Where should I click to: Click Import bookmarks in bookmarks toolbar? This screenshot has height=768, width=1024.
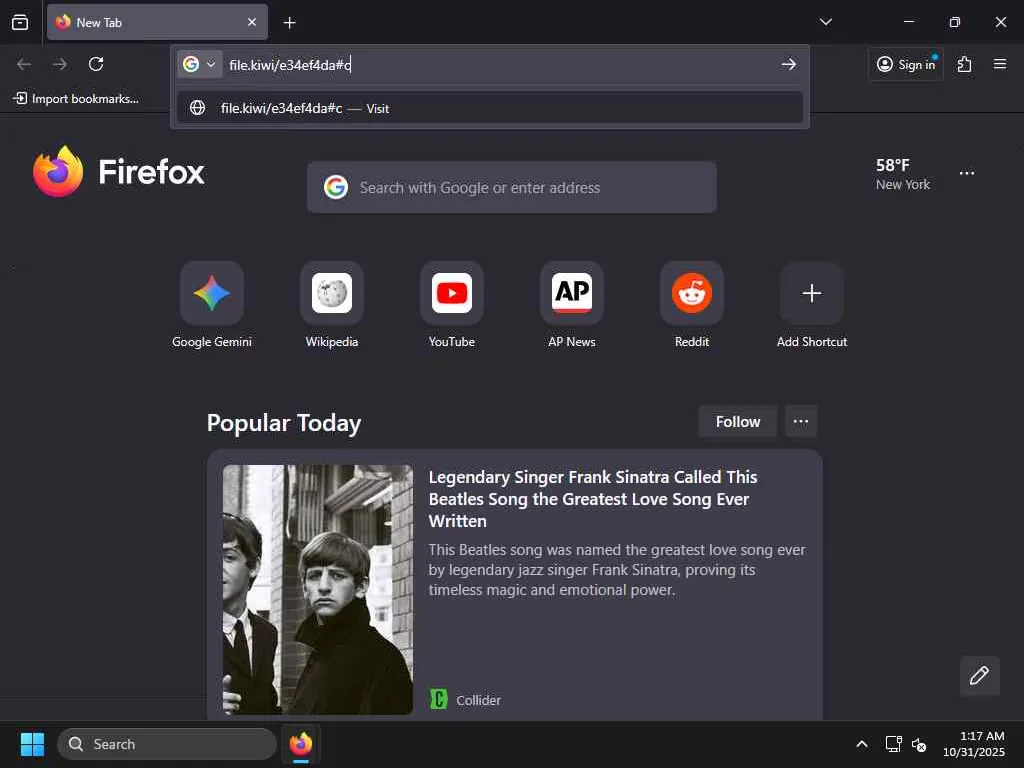(x=76, y=99)
